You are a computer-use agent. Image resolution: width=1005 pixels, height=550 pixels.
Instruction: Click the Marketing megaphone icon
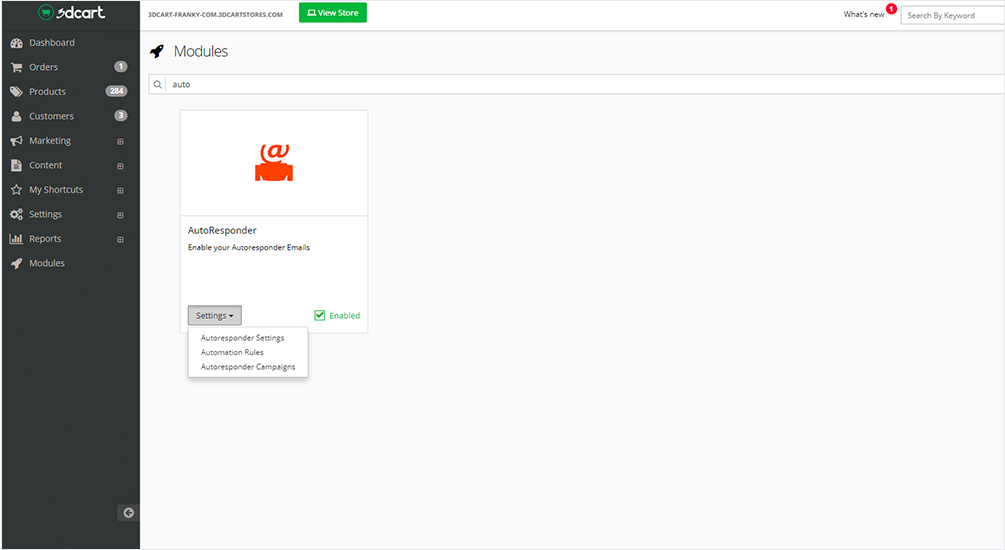[16, 141]
